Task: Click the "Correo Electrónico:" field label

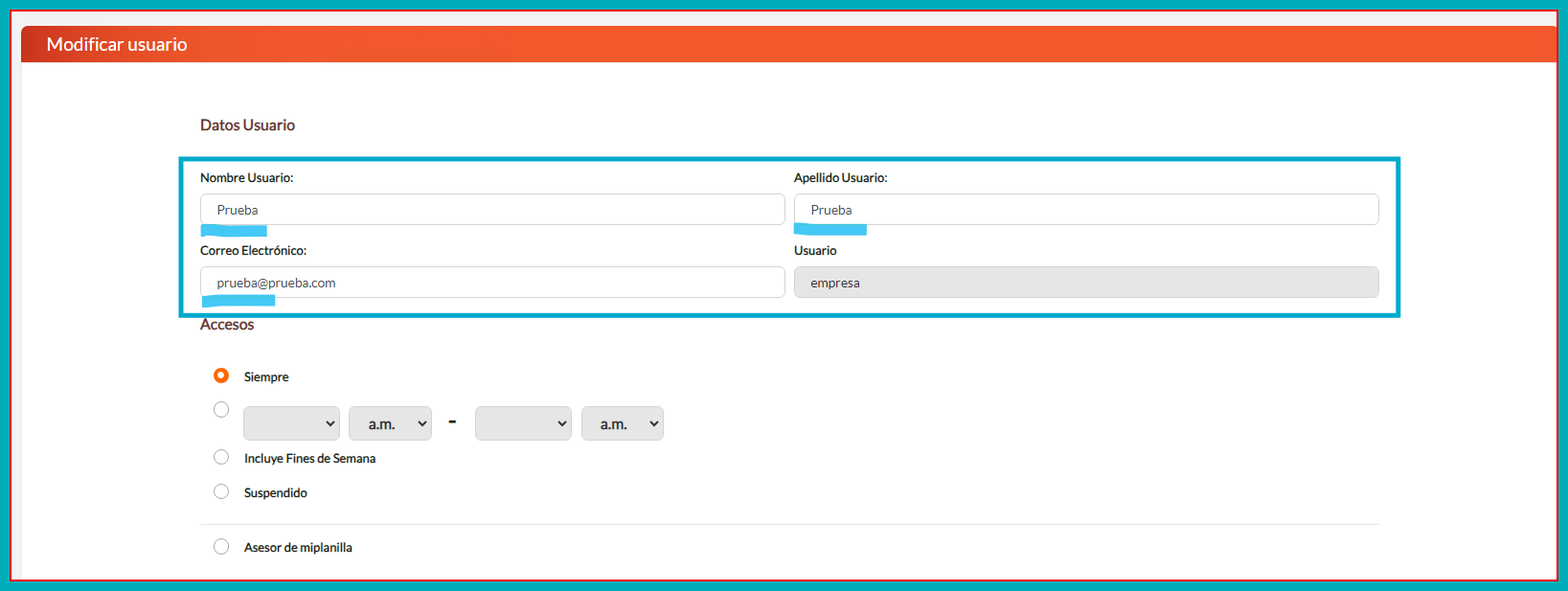Action: point(253,251)
